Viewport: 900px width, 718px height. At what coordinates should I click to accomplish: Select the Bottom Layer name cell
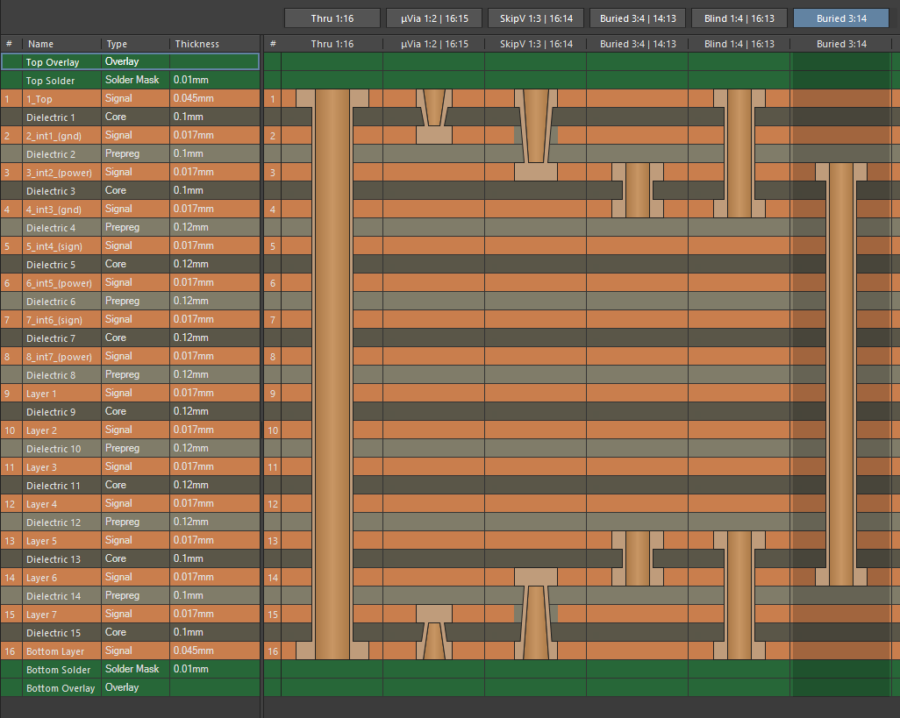coord(56,651)
